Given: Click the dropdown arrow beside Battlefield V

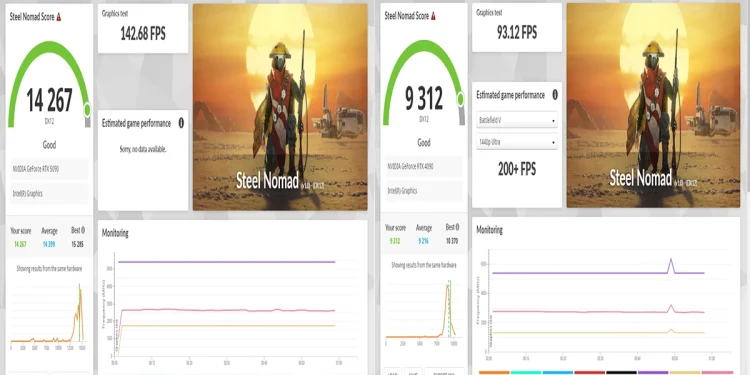Looking at the screenshot, I should point(553,121).
